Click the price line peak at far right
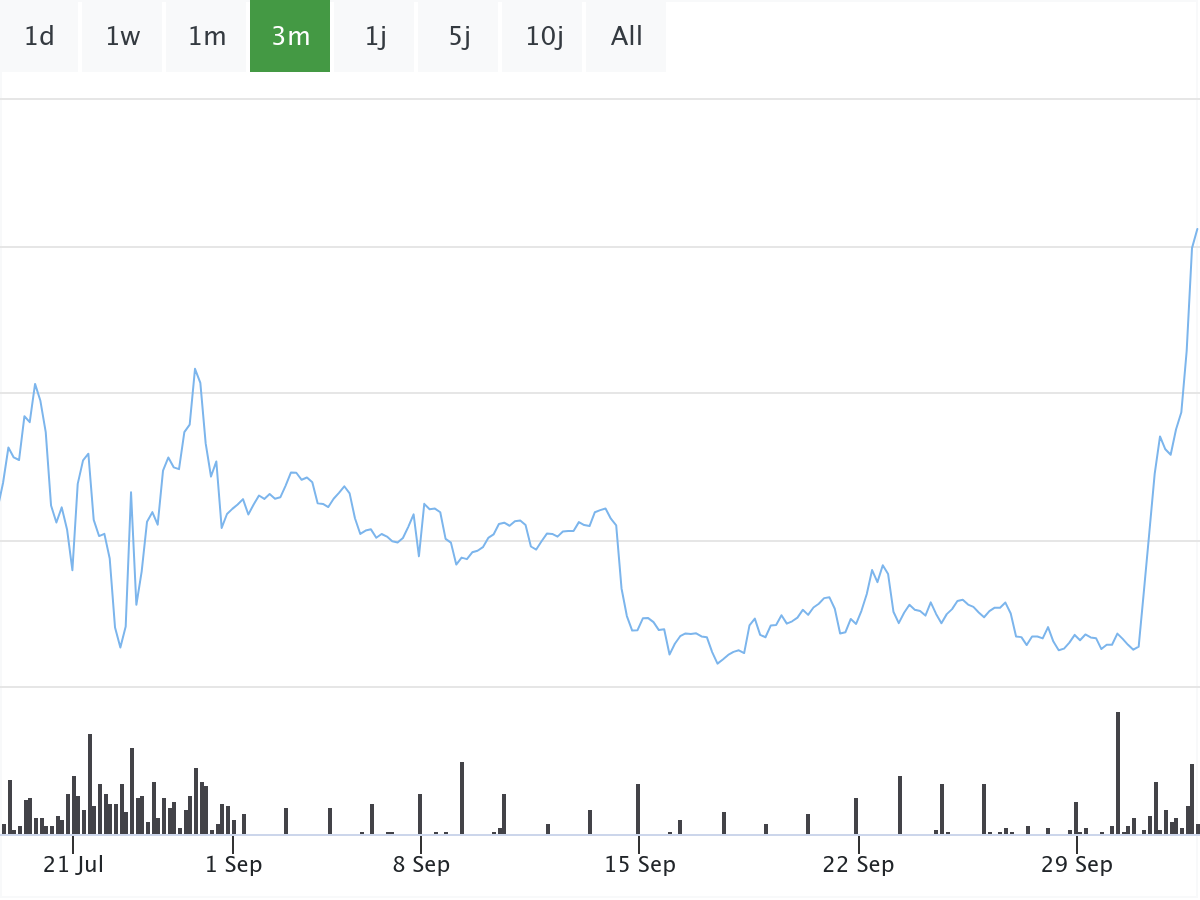Image resolution: width=1200 pixels, height=900 pixels. [1197, 229]
